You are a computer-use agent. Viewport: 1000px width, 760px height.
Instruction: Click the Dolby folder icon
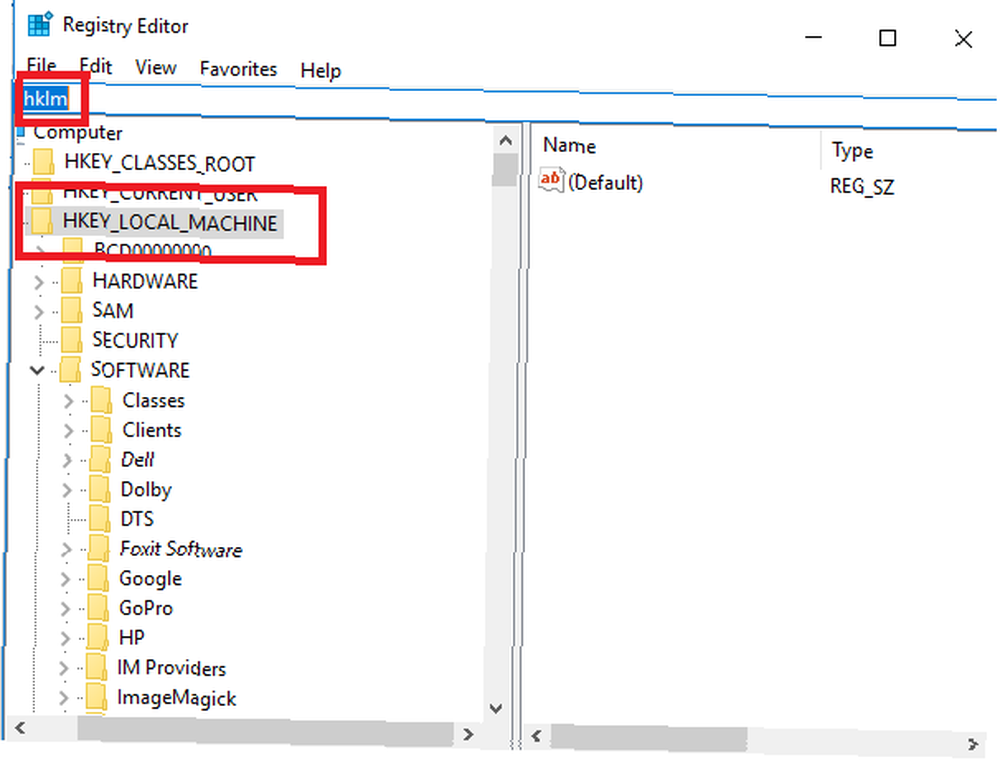[100, 488]
